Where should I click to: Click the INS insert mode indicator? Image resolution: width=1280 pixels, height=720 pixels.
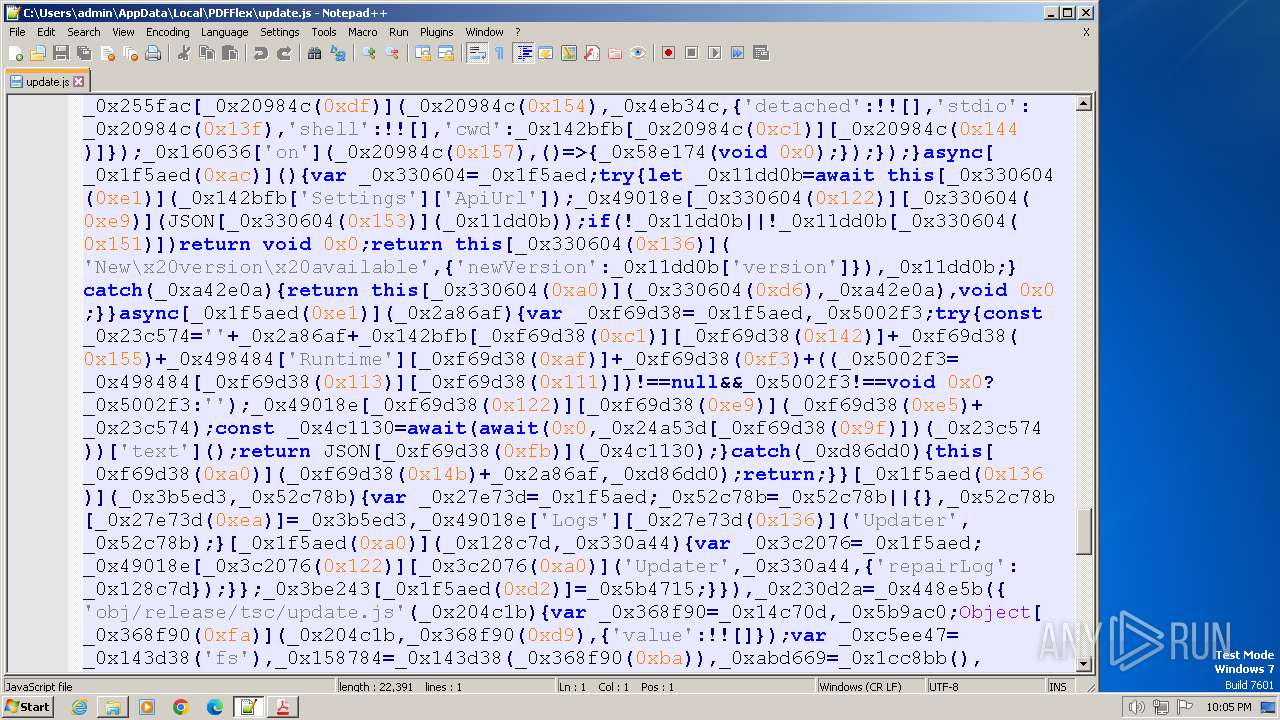[x=1057, y=687]
